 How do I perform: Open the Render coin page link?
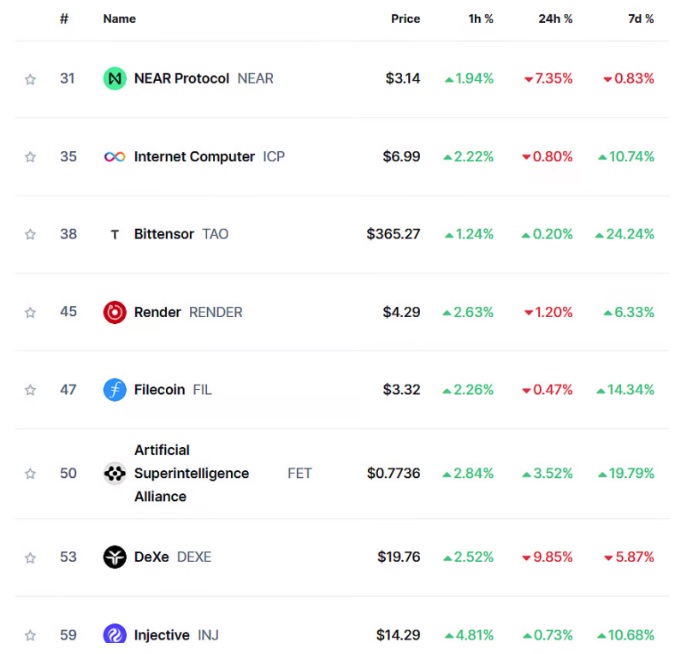click(x=157, y=312)
